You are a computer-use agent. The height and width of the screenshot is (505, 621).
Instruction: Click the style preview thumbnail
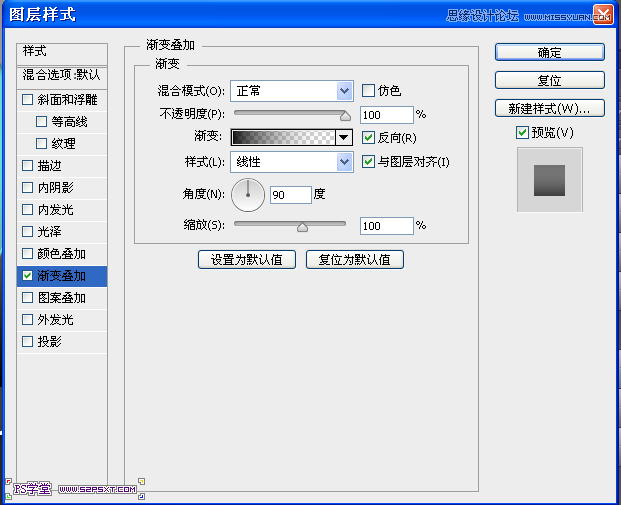550,180
